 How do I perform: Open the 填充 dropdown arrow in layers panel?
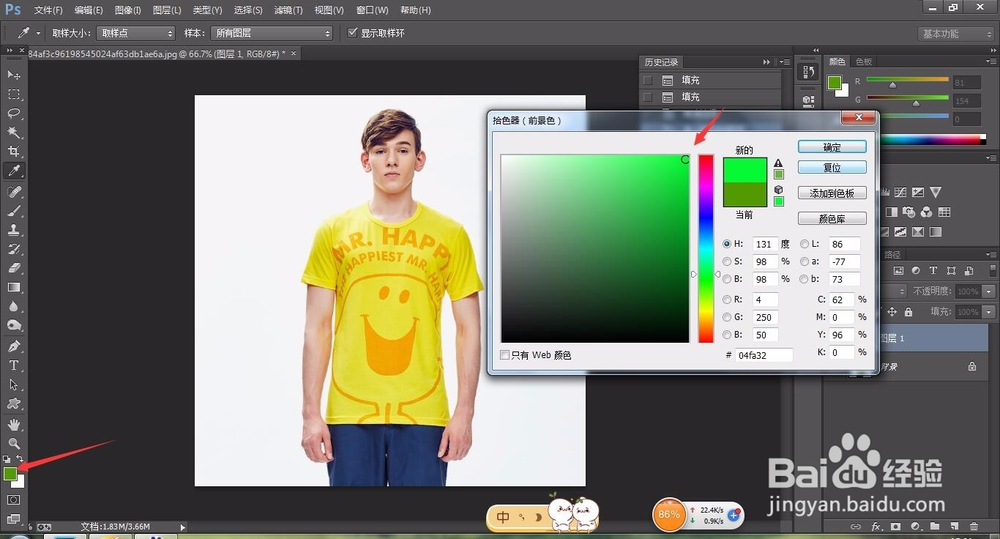989,312
